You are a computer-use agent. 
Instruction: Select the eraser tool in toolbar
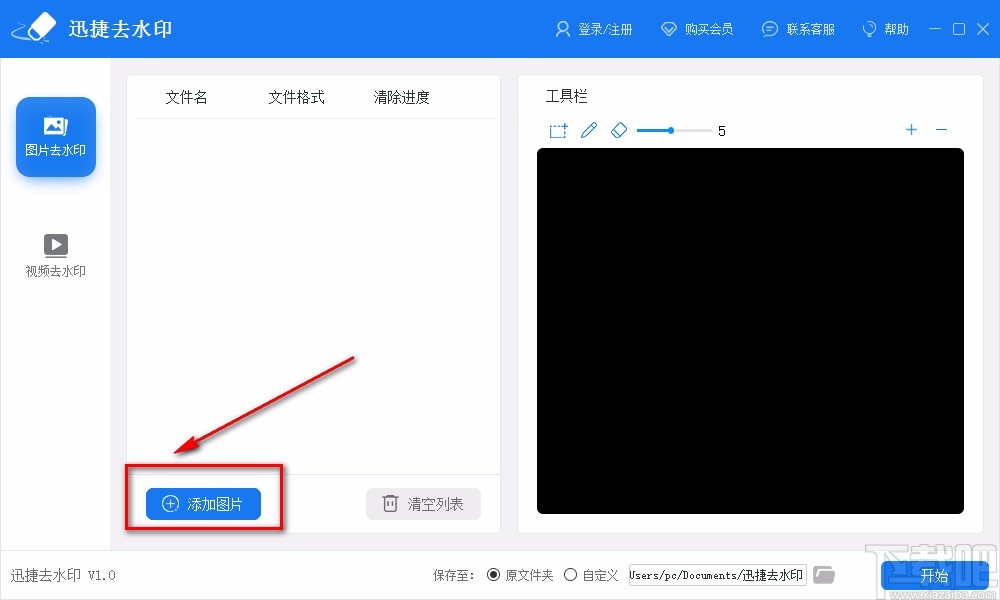(619, 130)
